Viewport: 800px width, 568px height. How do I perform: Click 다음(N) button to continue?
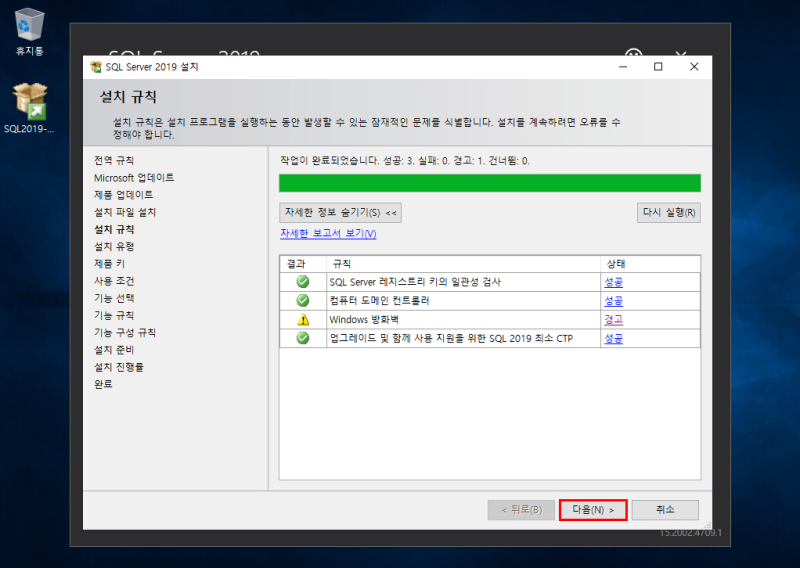point(593,510)
